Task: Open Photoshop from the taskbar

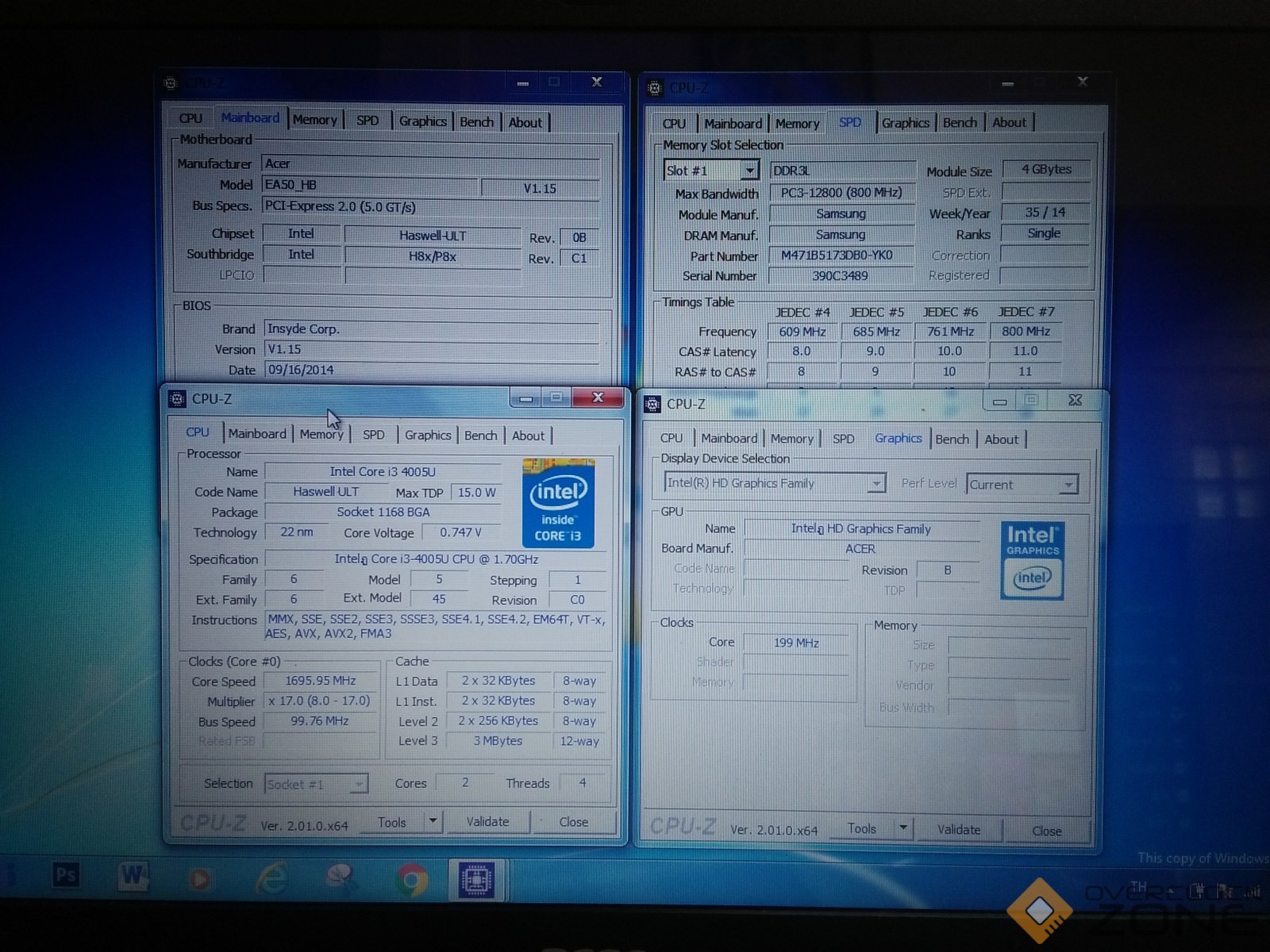Action: (66, 875)
